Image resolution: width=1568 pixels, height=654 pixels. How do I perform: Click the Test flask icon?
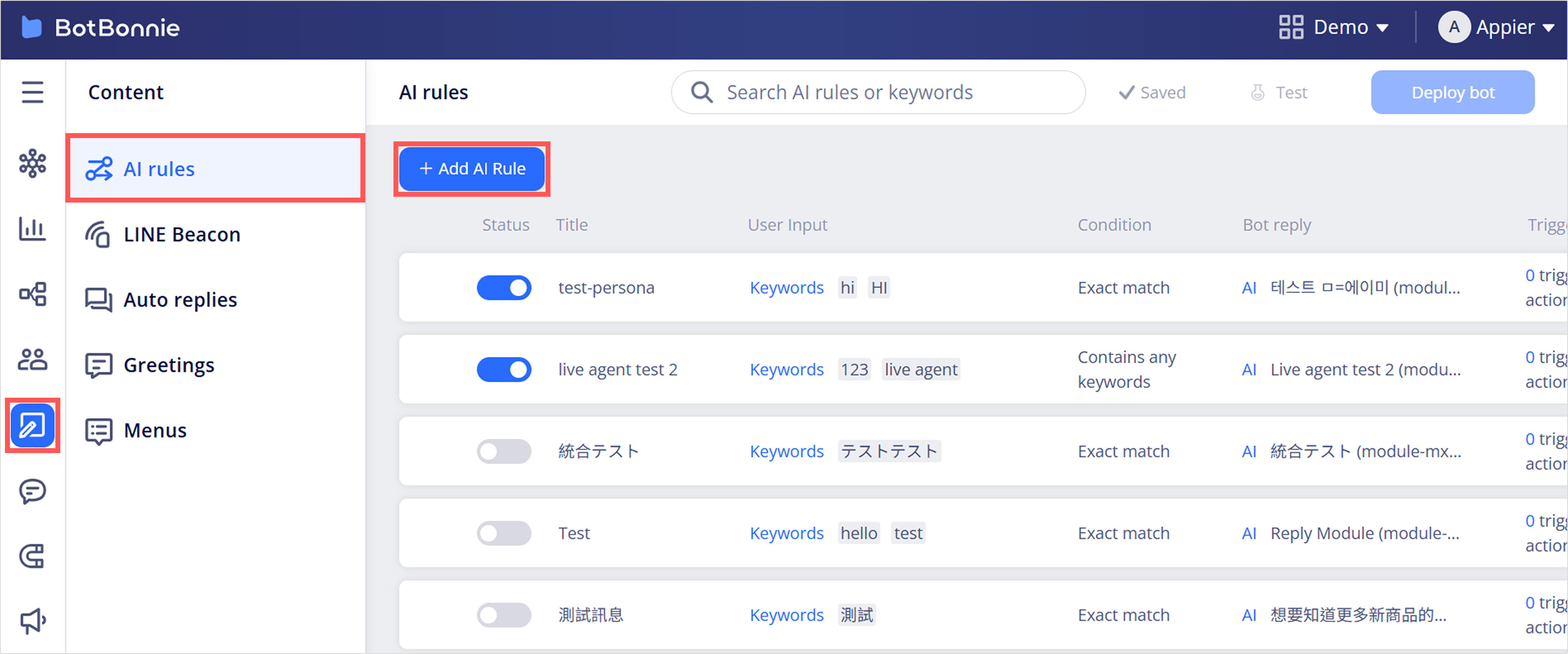[x=1257, y=93]
